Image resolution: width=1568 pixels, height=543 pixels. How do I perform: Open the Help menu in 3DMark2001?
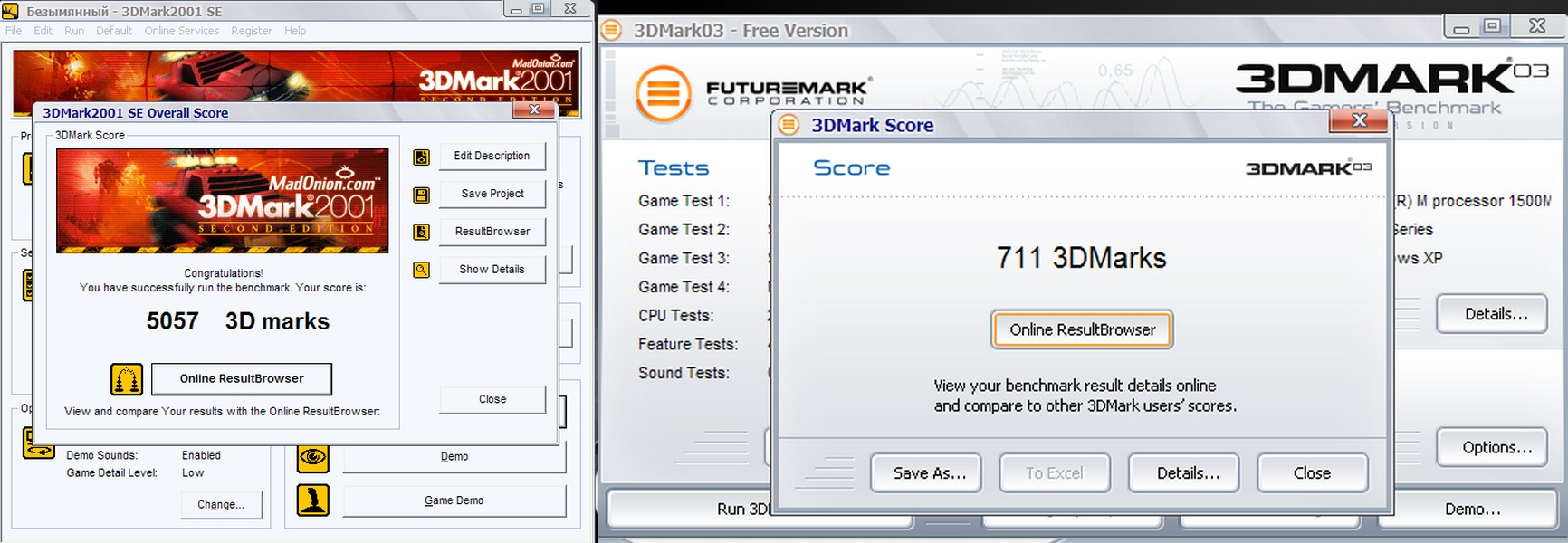click(295, 31)
